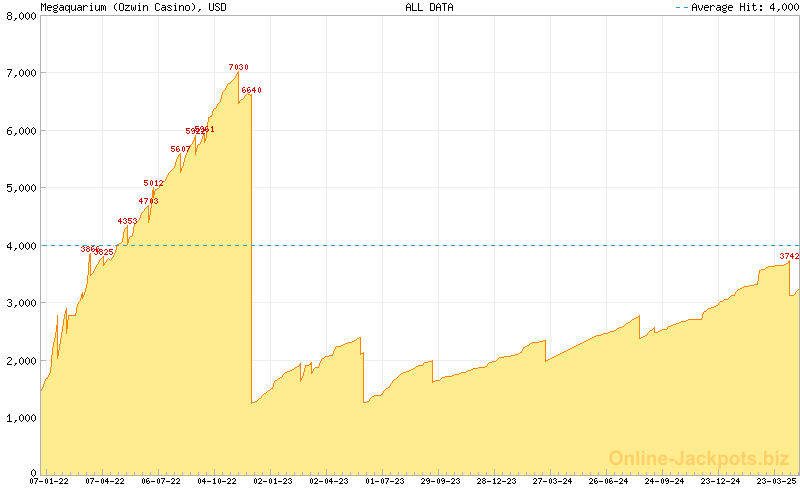Click the 26-06-24 date label
The image size is (800, 490).
pos(607,481)
